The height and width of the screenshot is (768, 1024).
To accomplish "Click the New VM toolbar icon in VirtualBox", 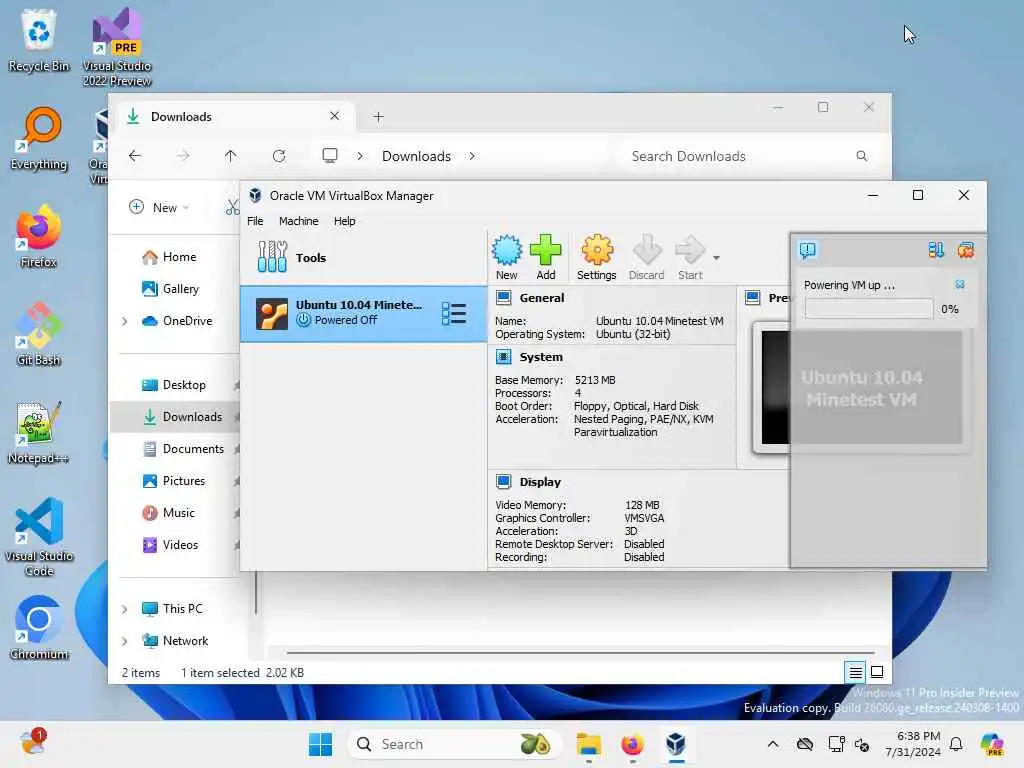I will tap(507, 257).
